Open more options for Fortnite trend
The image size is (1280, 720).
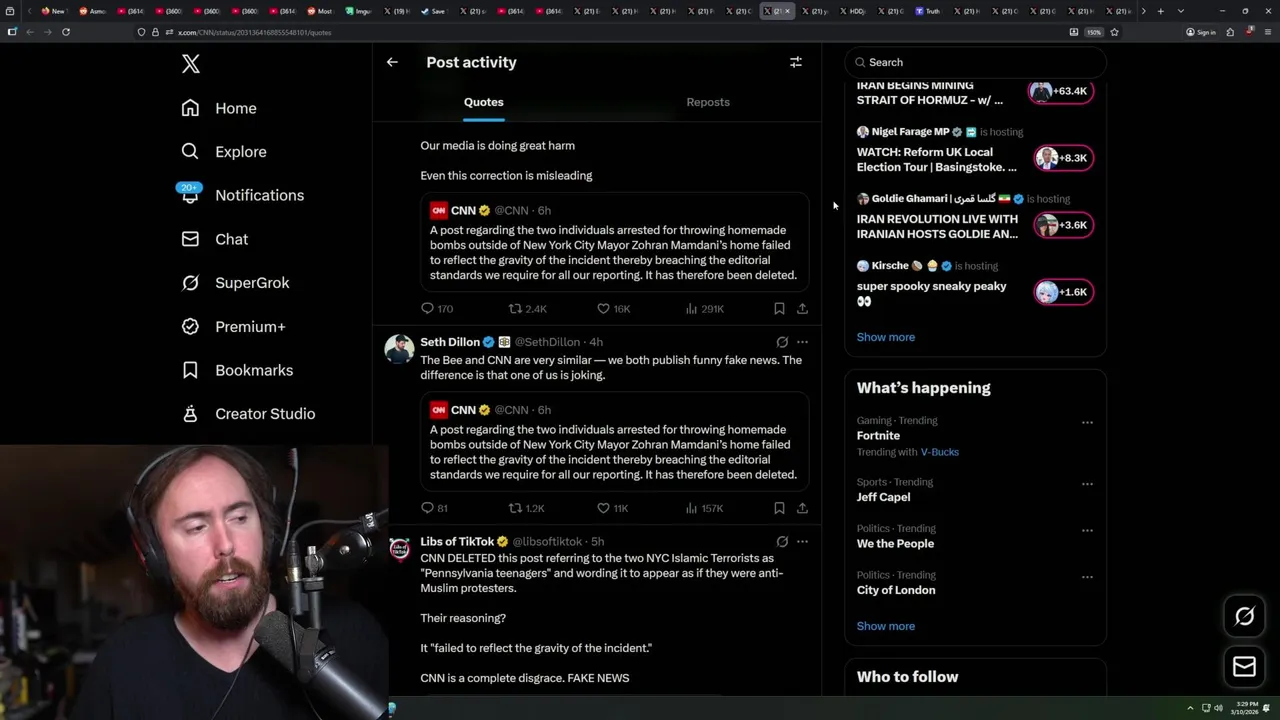(1087, 422)
